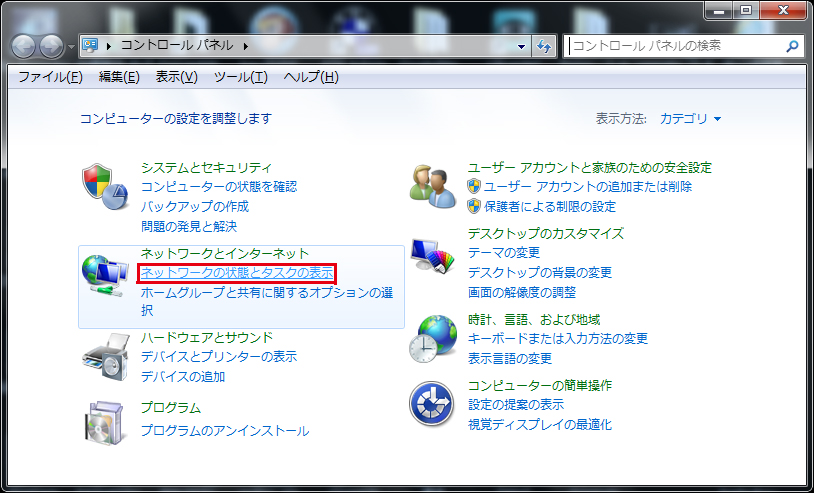Click ネットワークの状態とタスクの表示 link

click(237, 272)
